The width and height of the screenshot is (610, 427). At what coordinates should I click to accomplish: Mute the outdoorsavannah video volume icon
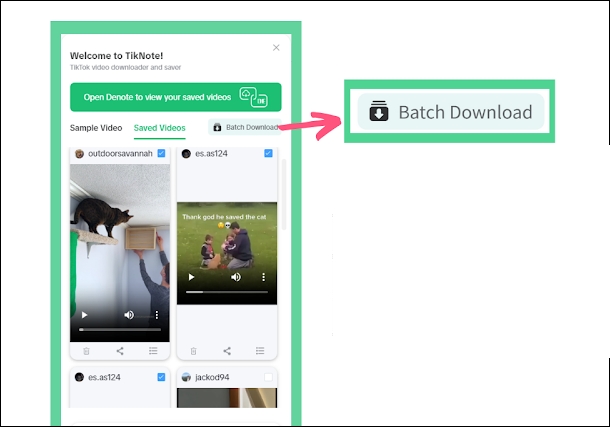[x=129, y=315]
